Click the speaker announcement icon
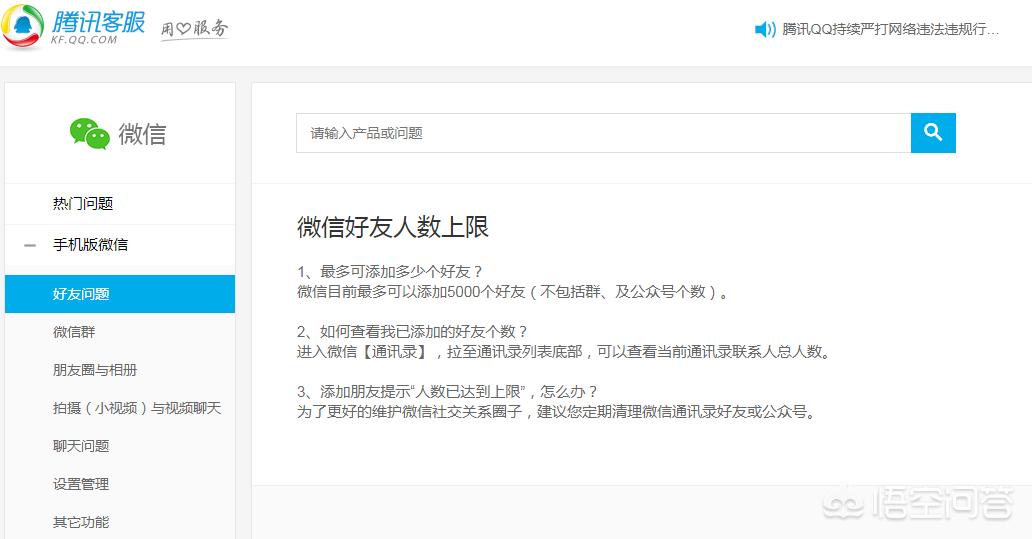 pyautogui.click(x=765, y=29)
